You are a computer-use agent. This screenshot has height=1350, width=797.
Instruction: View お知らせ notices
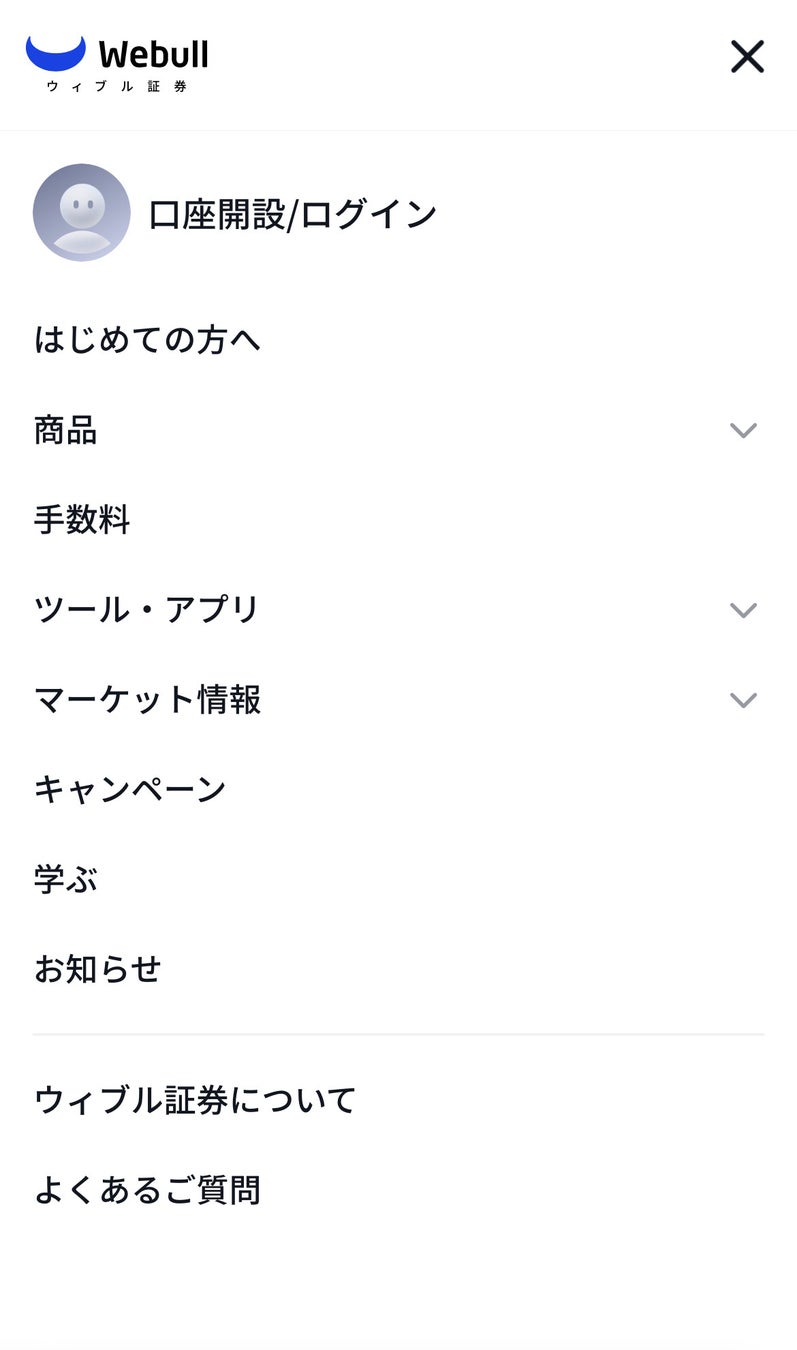[98, 969]
